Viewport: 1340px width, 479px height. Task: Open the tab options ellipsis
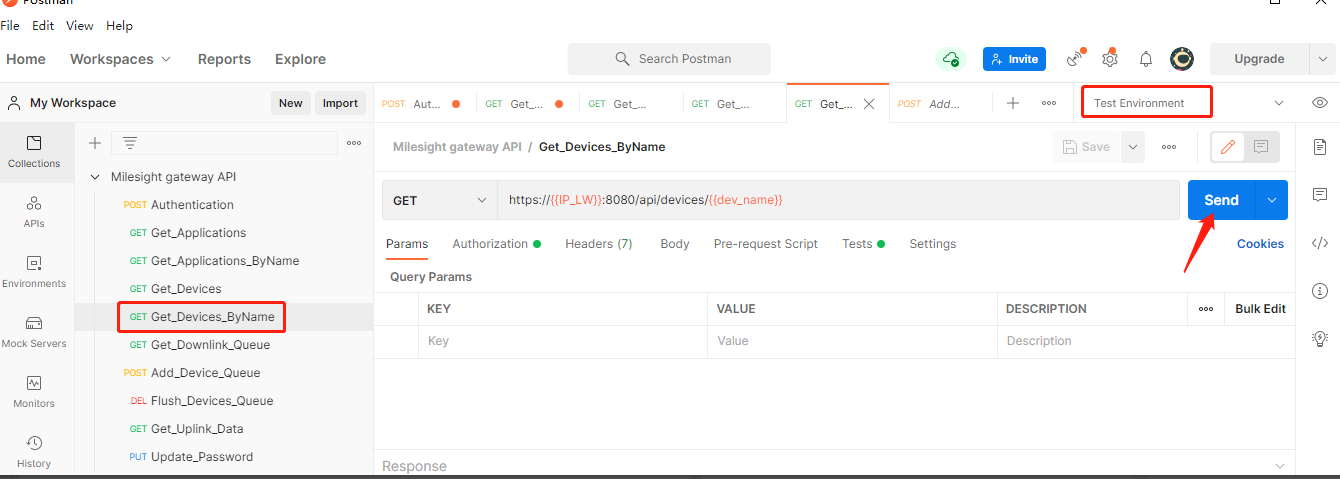(x=1049, y=103)
